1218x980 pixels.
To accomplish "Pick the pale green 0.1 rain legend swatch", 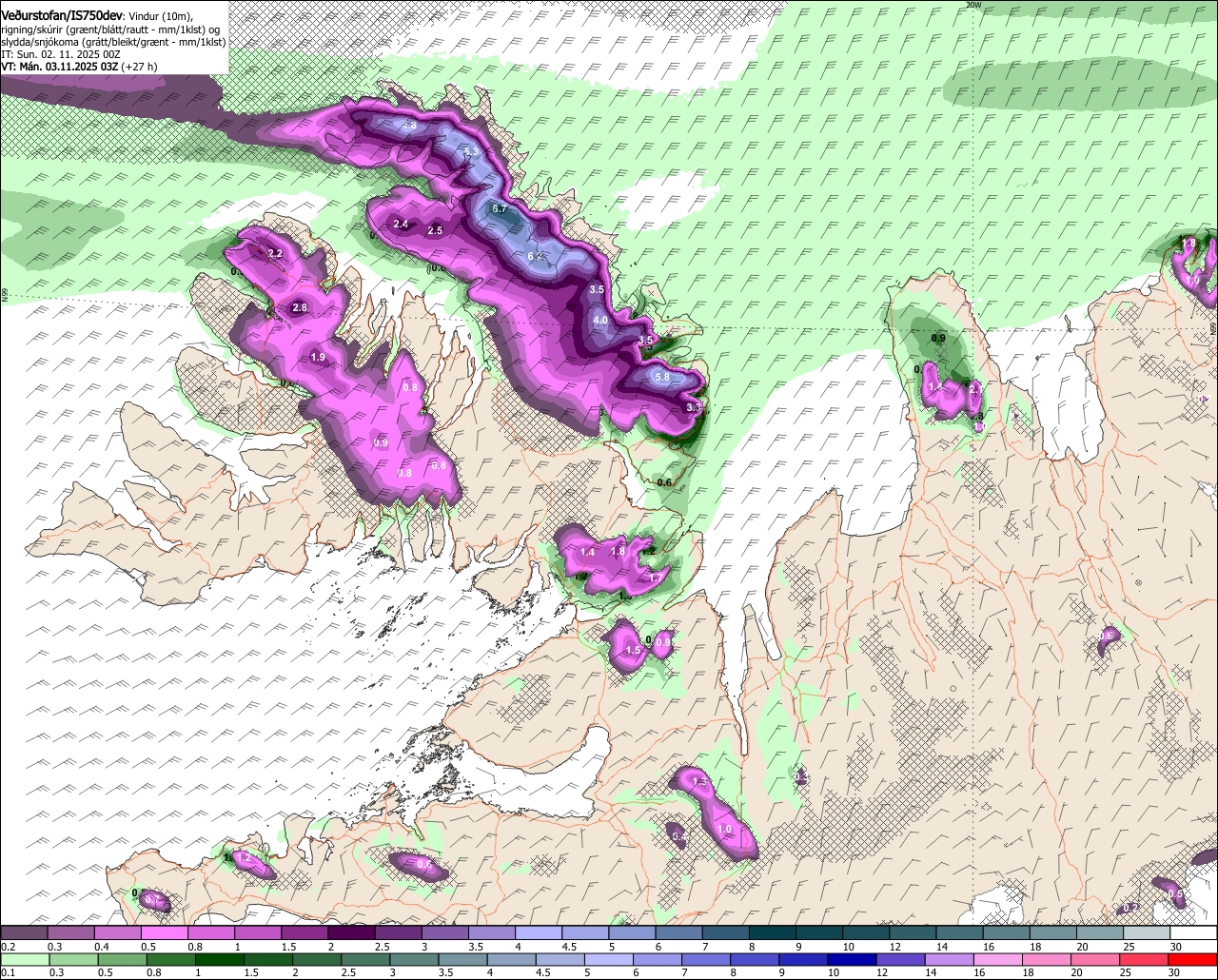I will [x=24, y=959].
